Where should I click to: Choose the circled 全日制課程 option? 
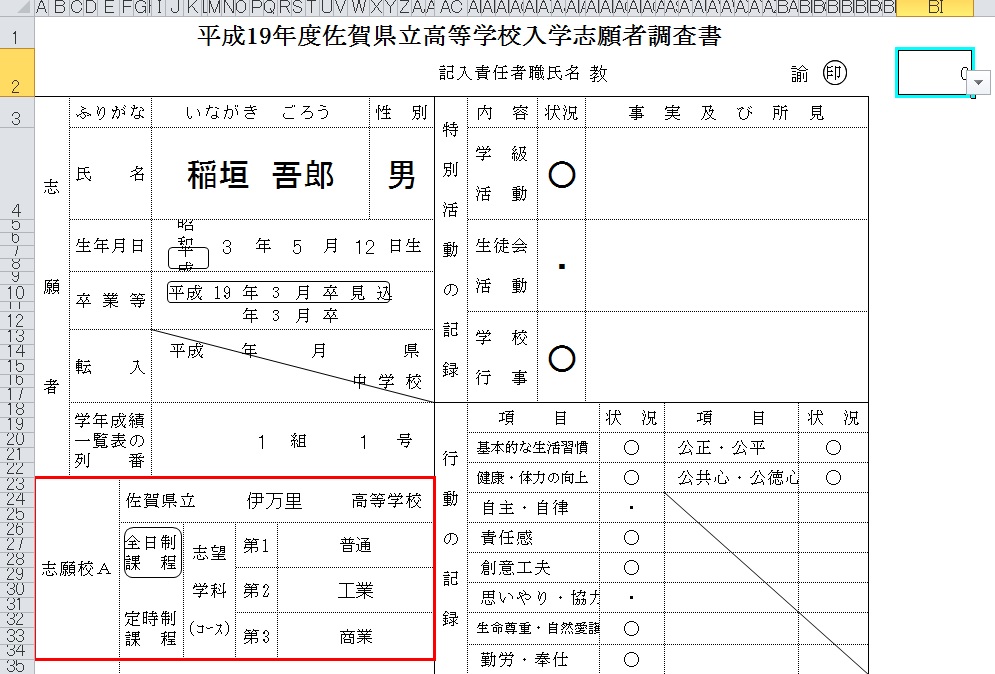coord(152,552)
